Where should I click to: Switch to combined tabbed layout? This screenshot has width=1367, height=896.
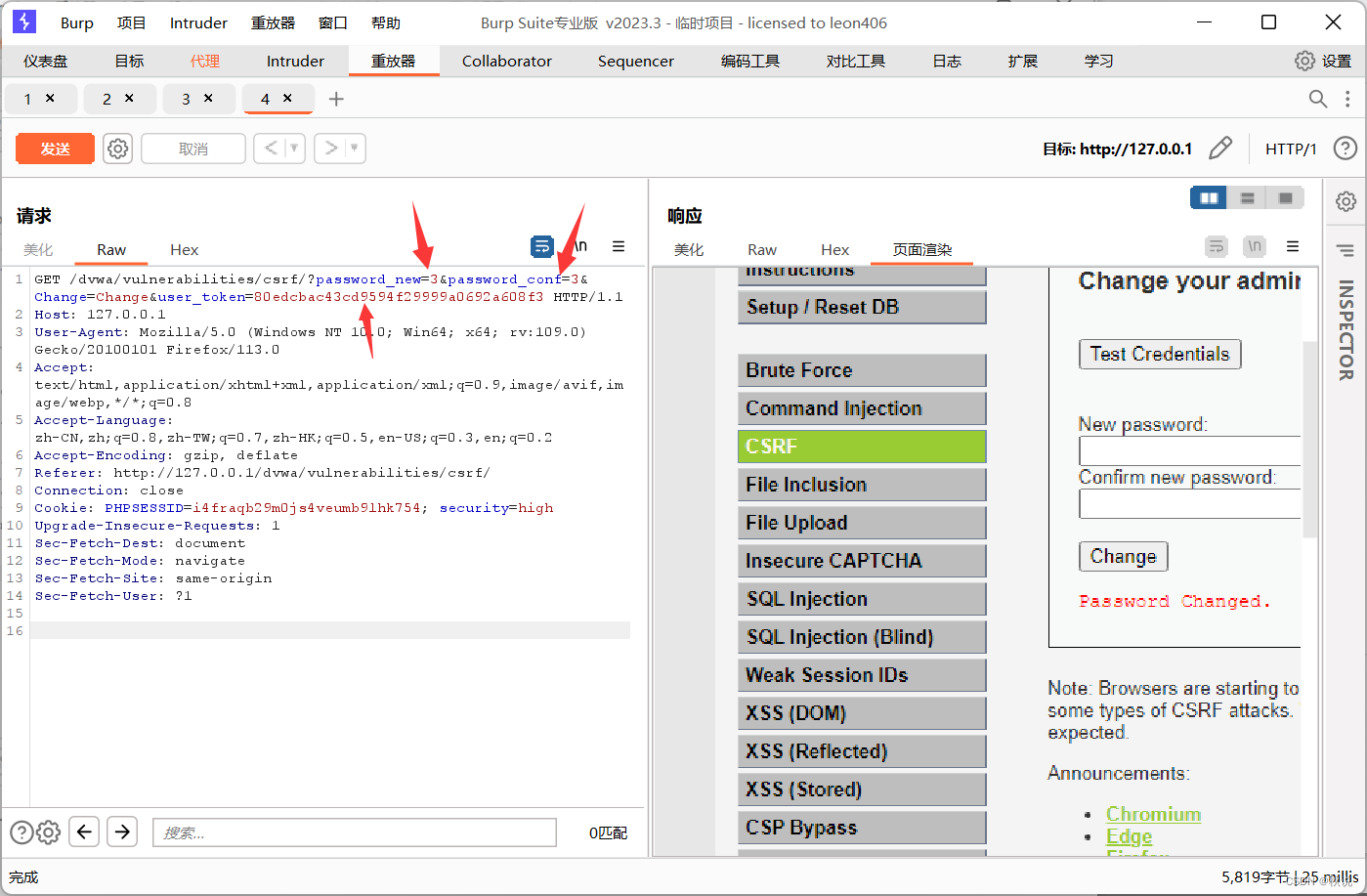(x=1285, y=198)
